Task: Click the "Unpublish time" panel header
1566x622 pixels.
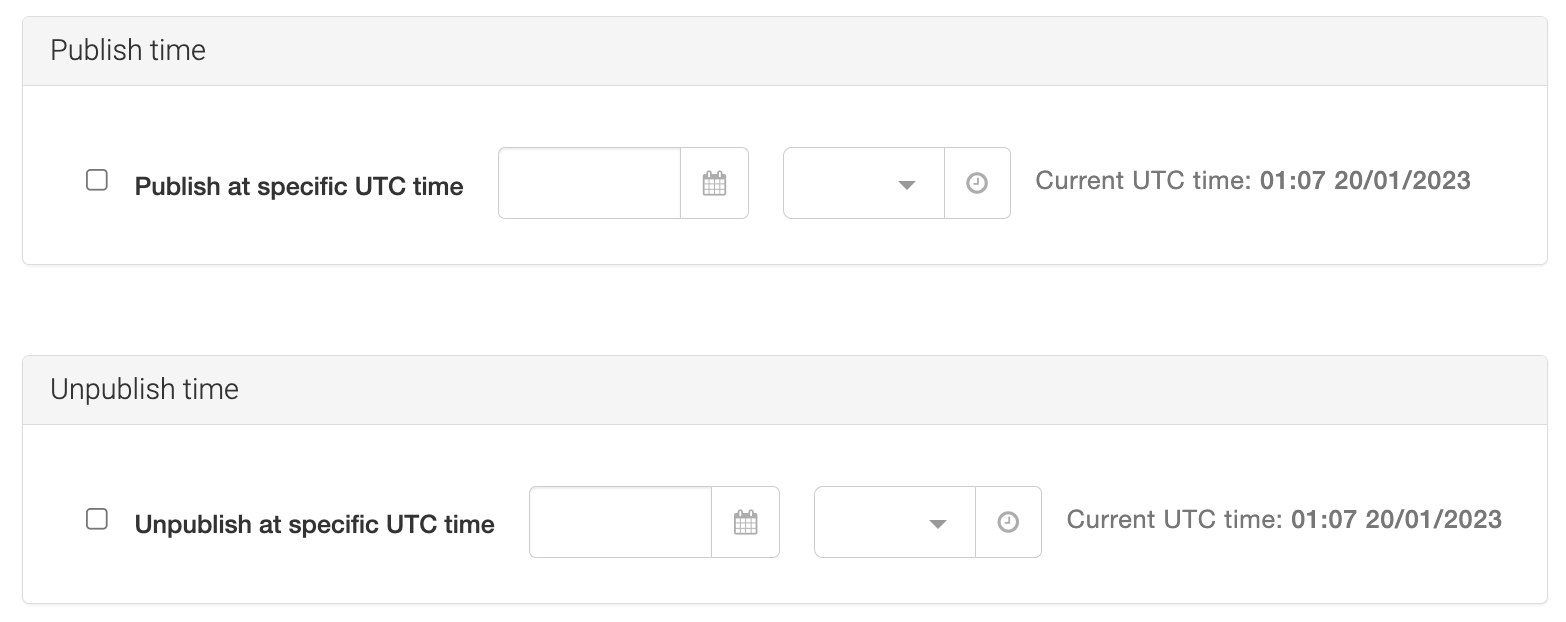Action: pos(144,389)
